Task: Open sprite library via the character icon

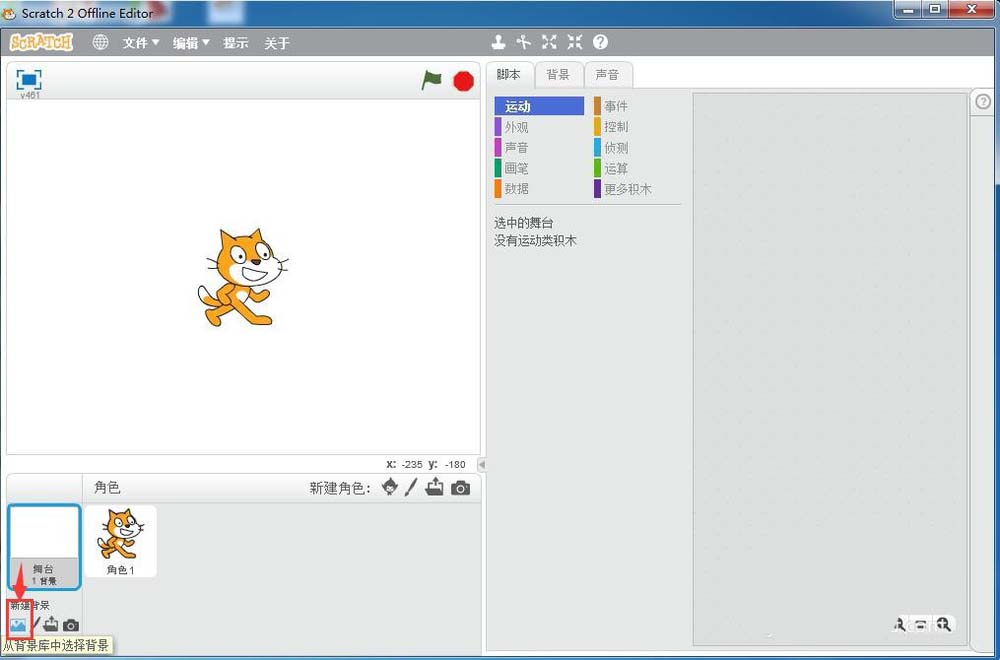Action: (388, 488)
